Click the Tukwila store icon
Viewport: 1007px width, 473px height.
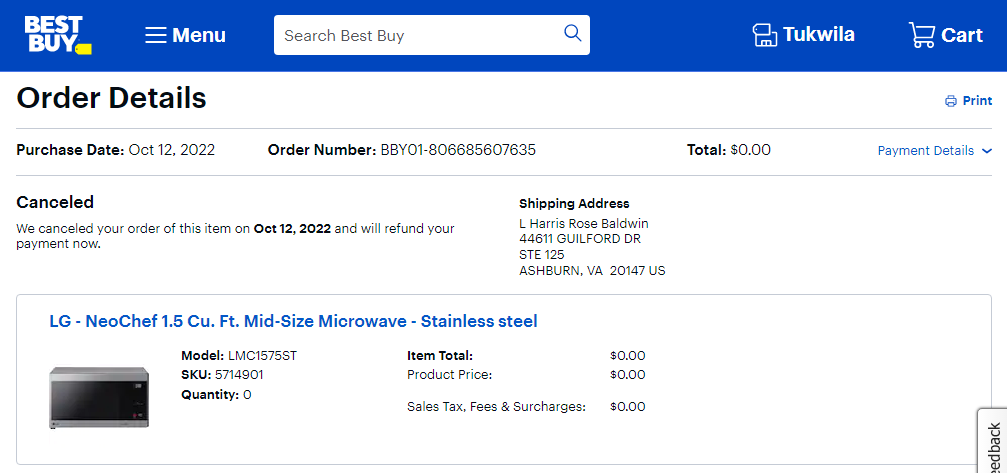(764, 35)
